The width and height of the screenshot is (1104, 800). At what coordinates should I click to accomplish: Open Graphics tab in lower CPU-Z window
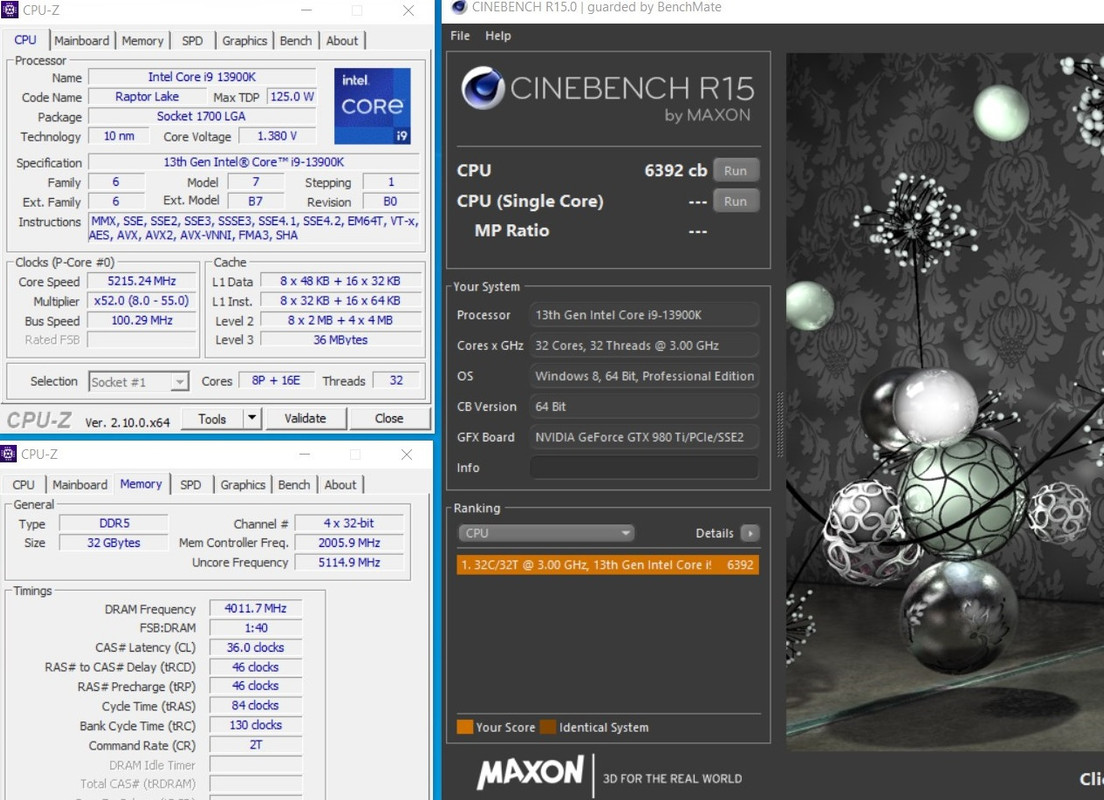[242, 485]
